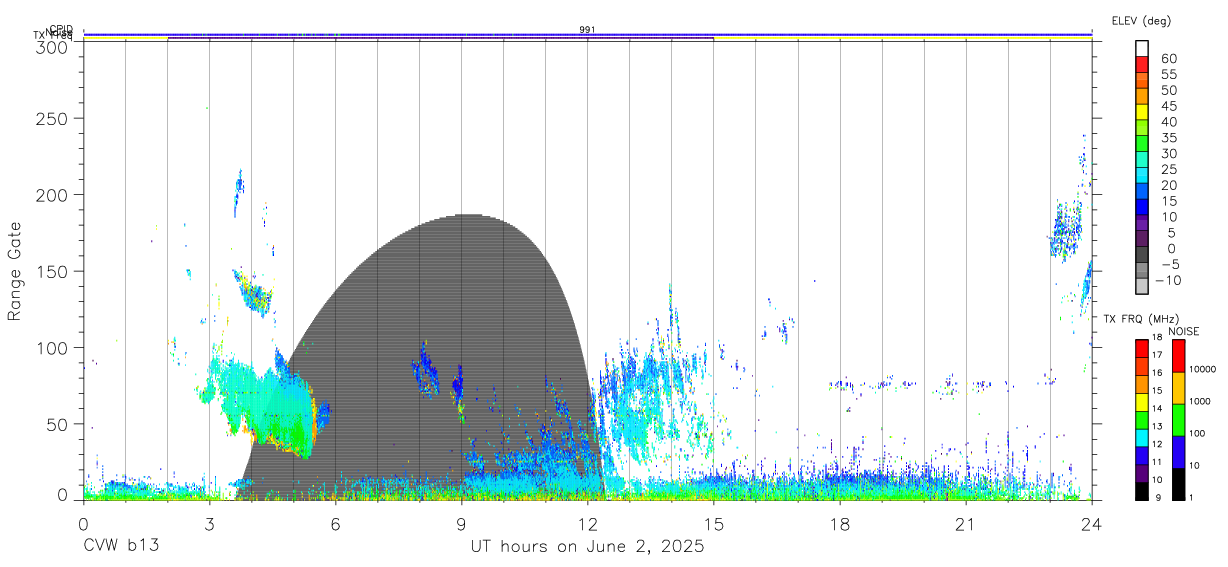Click the '3' tick on the UT hours axis
The height and width of the screenshot is (567, 1228).
[210, 524]
